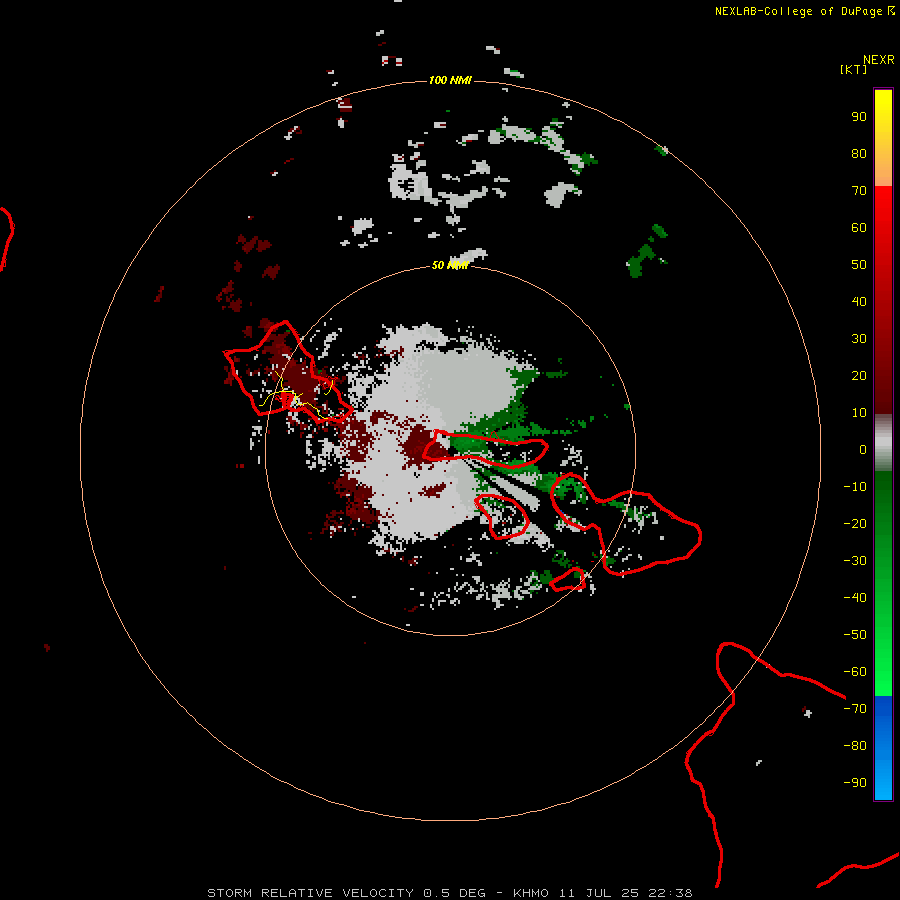Click the -20 value on velocity scale
Screen dimensions: 900x900
tap(855, 524)
